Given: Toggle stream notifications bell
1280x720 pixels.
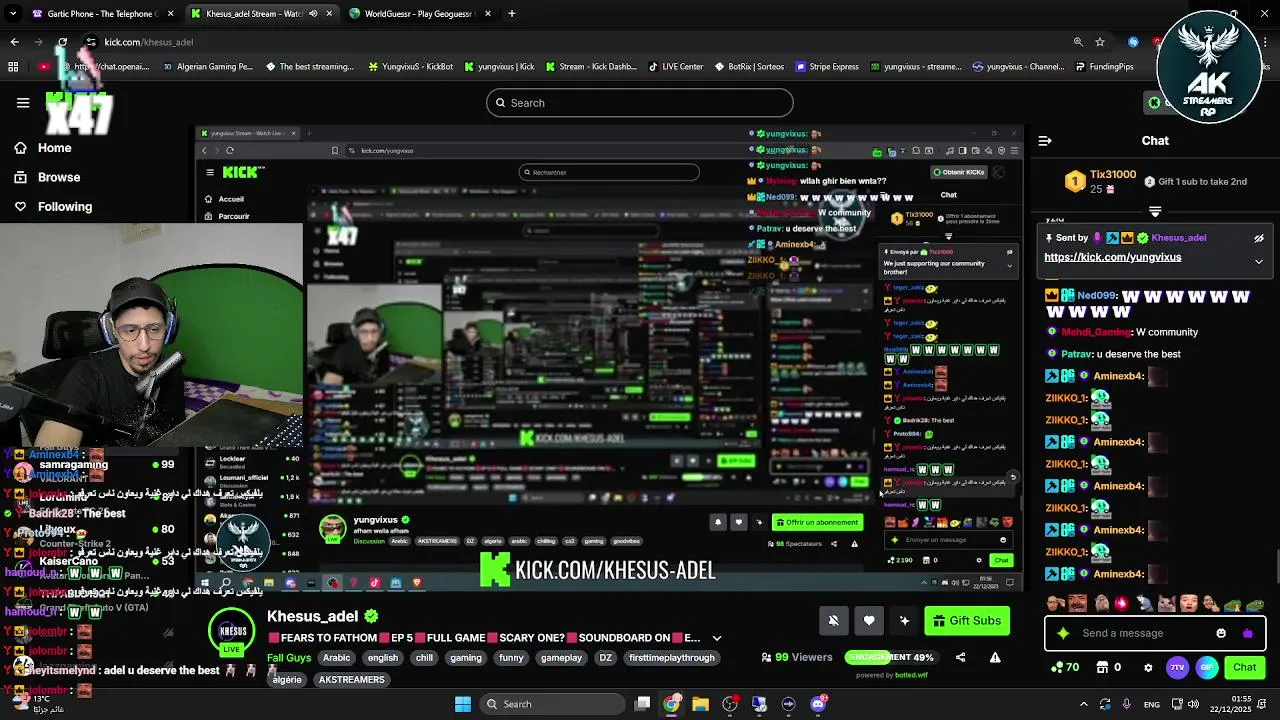Looking at the screenshot, I should tap(833, 621).
